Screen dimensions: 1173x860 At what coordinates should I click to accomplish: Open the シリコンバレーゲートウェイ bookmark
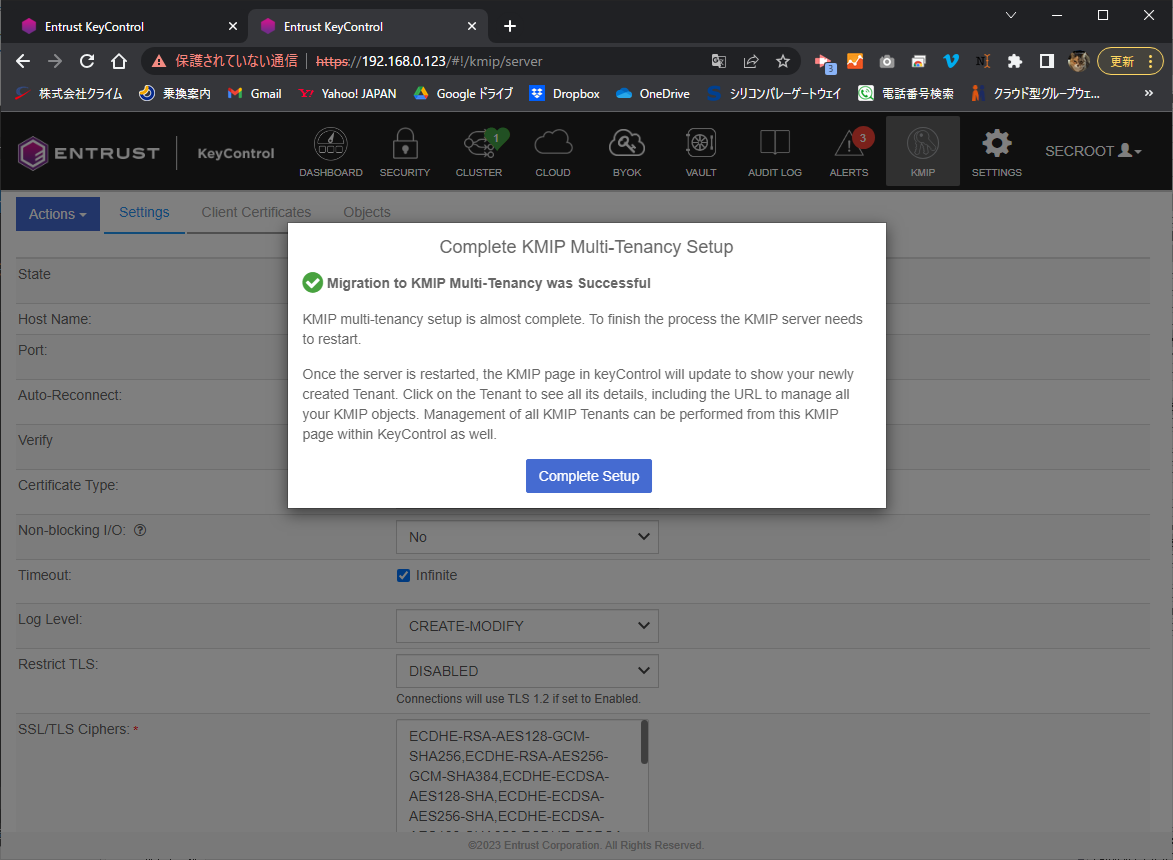click(774, 93)
